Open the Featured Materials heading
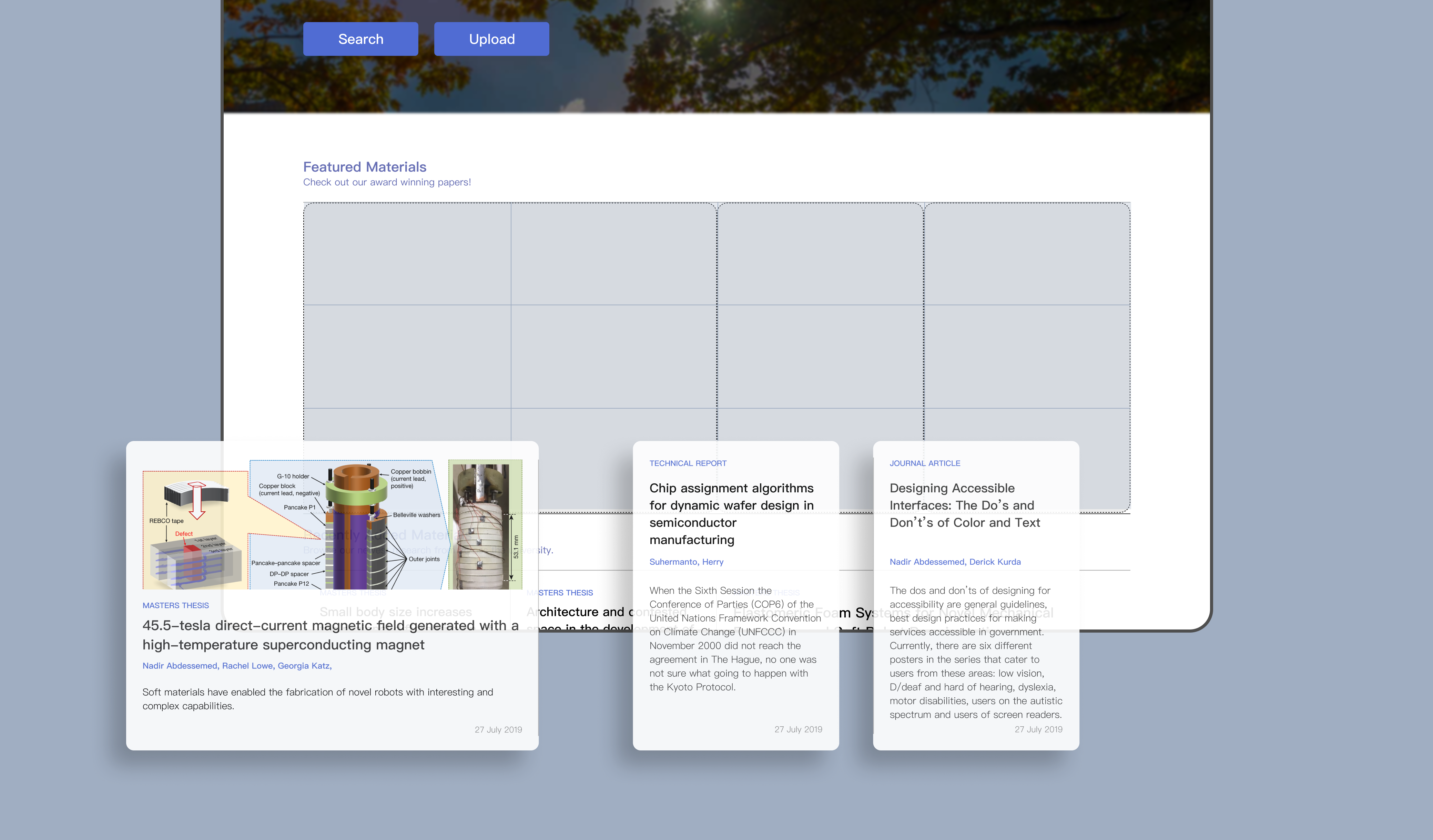This screenshot has height=840, width=1433. [x=365, y=166]
